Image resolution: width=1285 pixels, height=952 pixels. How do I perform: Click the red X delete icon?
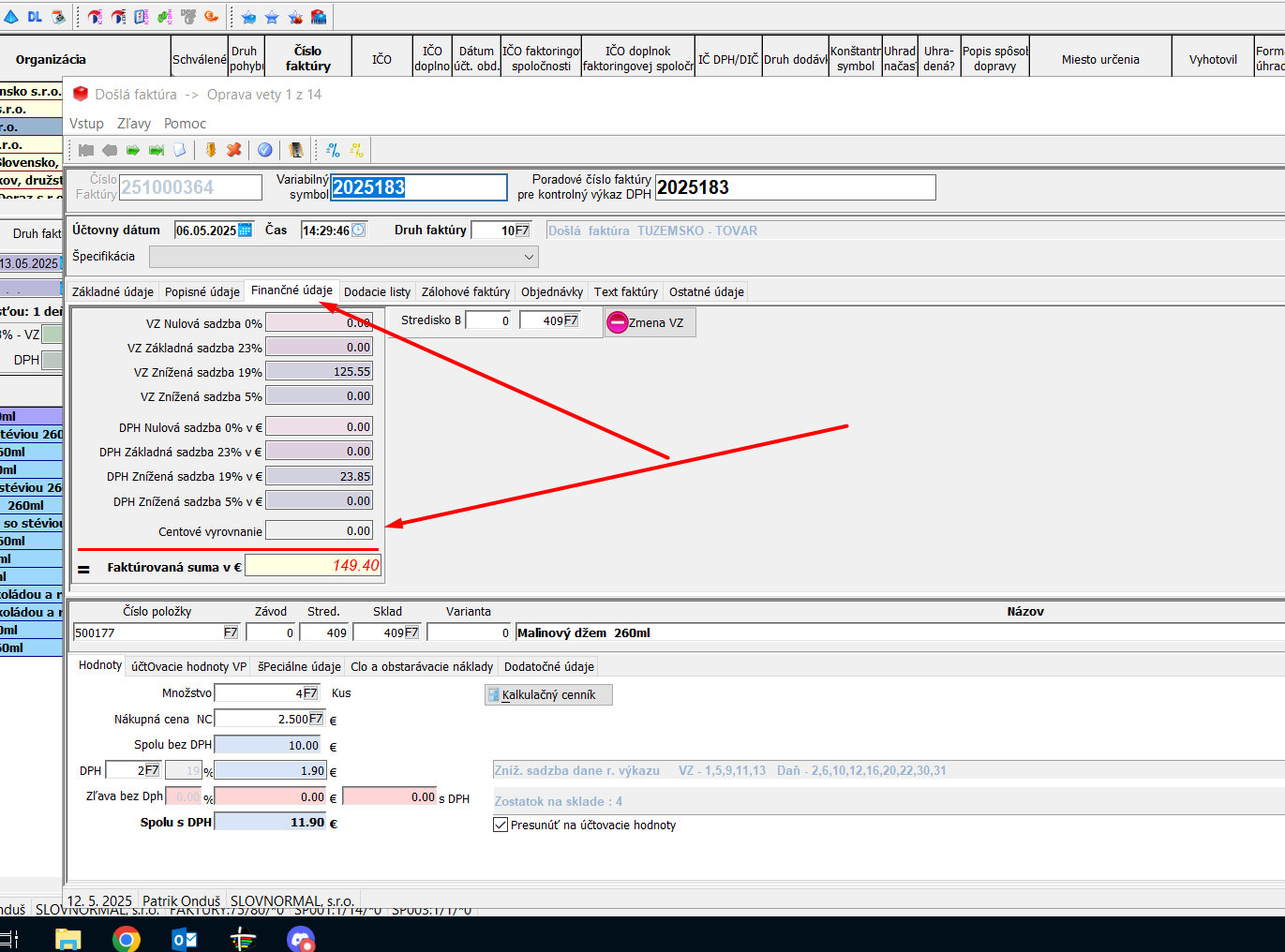point(234,150)
